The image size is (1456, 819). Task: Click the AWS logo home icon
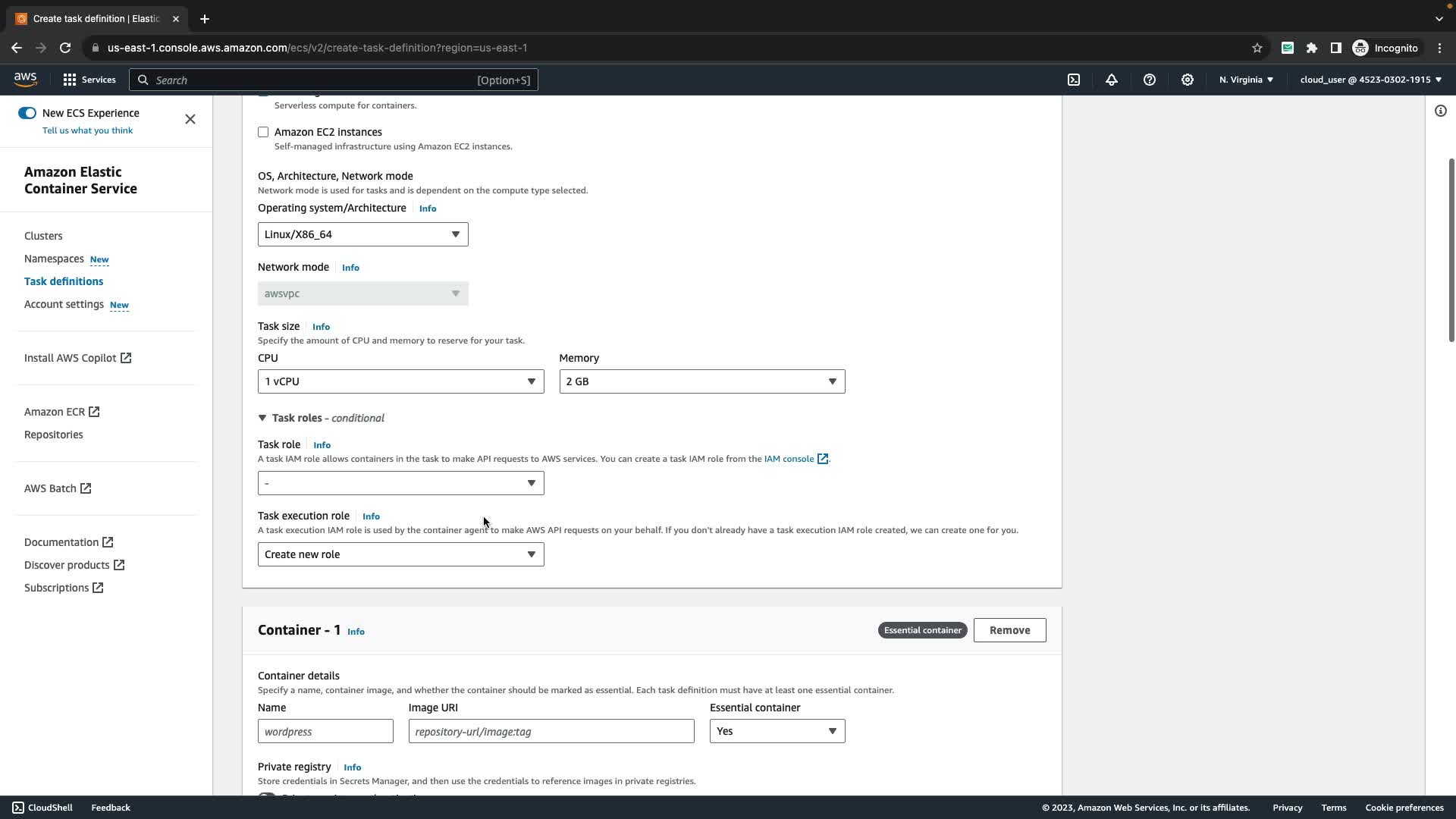[x=25, y=80]
